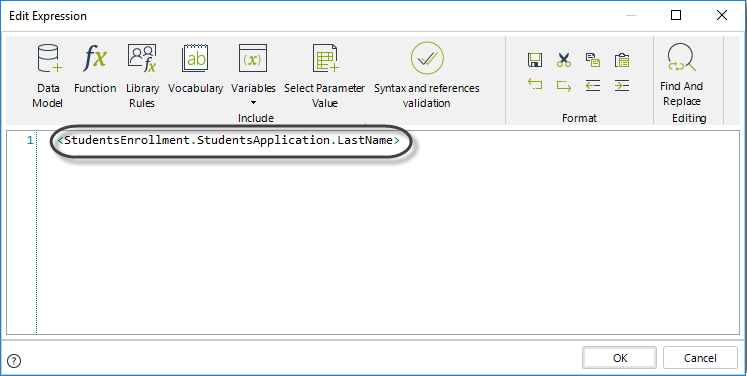This screenshot has height=376, width=747.
Task: Cancel the Edit Expression dialog
Action: click(700, 358)
